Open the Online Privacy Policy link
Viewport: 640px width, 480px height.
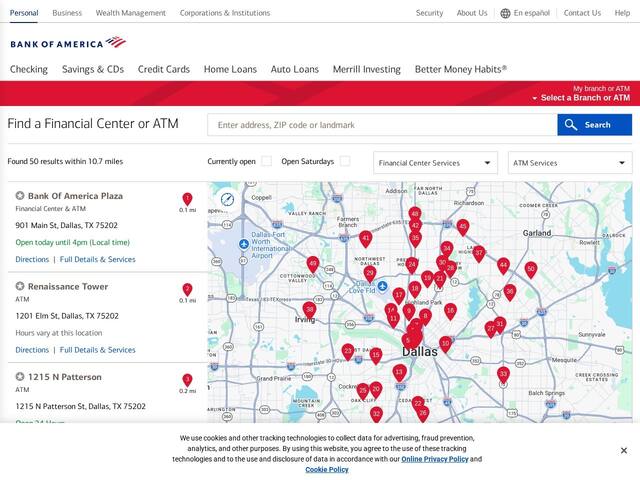click(x=435, y=459)
